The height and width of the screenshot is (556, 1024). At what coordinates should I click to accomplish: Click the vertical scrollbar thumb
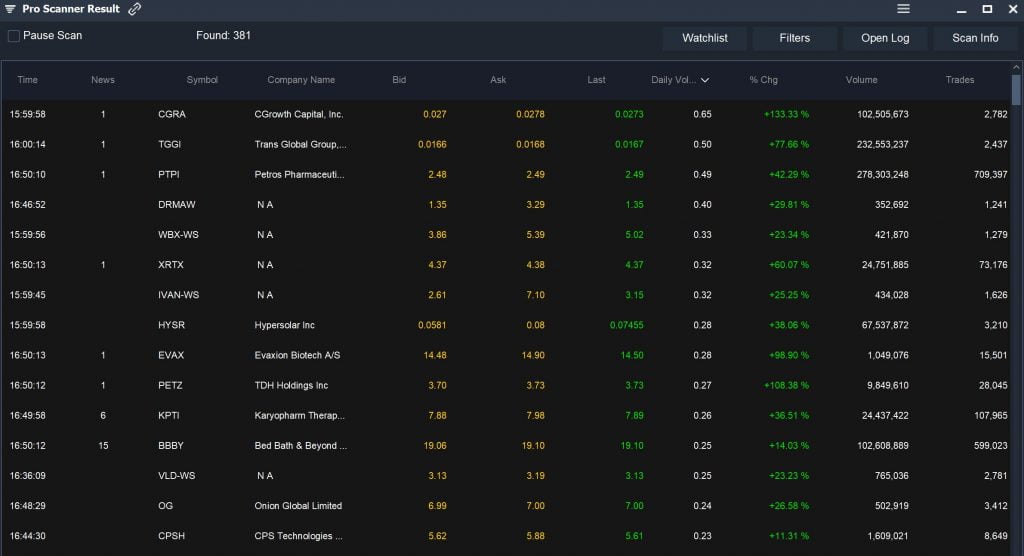(1016, 90)
